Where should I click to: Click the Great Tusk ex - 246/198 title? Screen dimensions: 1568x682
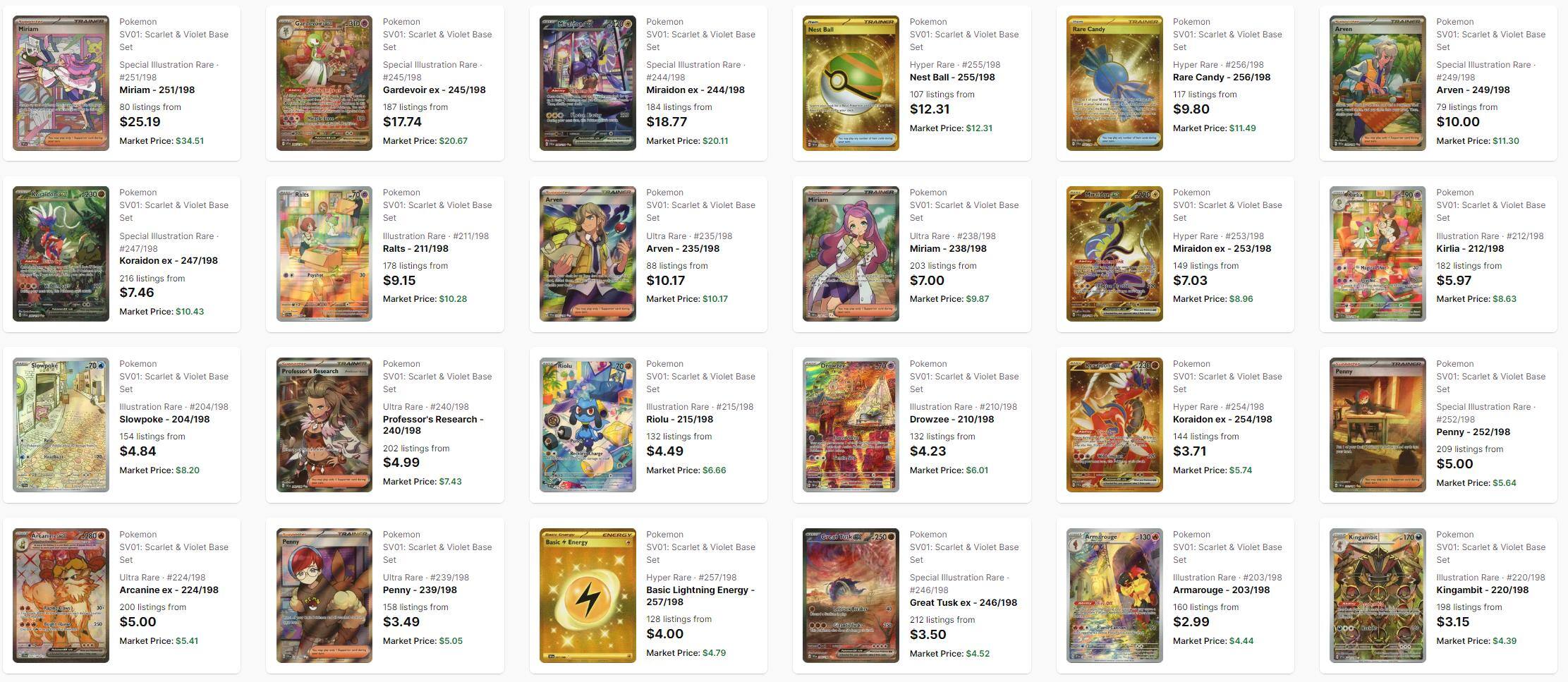tap(963, 603)
